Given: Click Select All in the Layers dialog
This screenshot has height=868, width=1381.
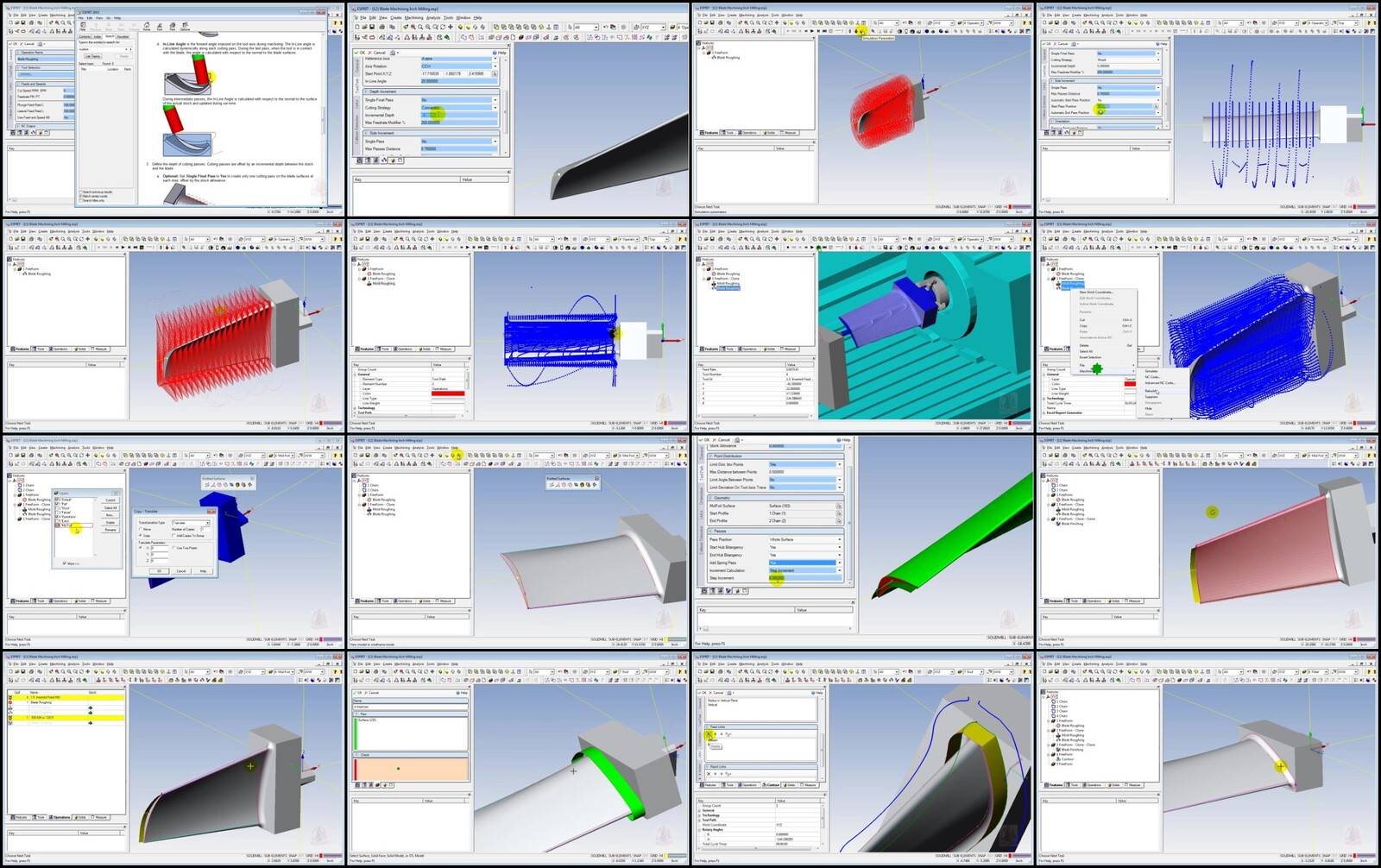Looking at the screenshot, I should pyautogui.click(x=110, y=507).
